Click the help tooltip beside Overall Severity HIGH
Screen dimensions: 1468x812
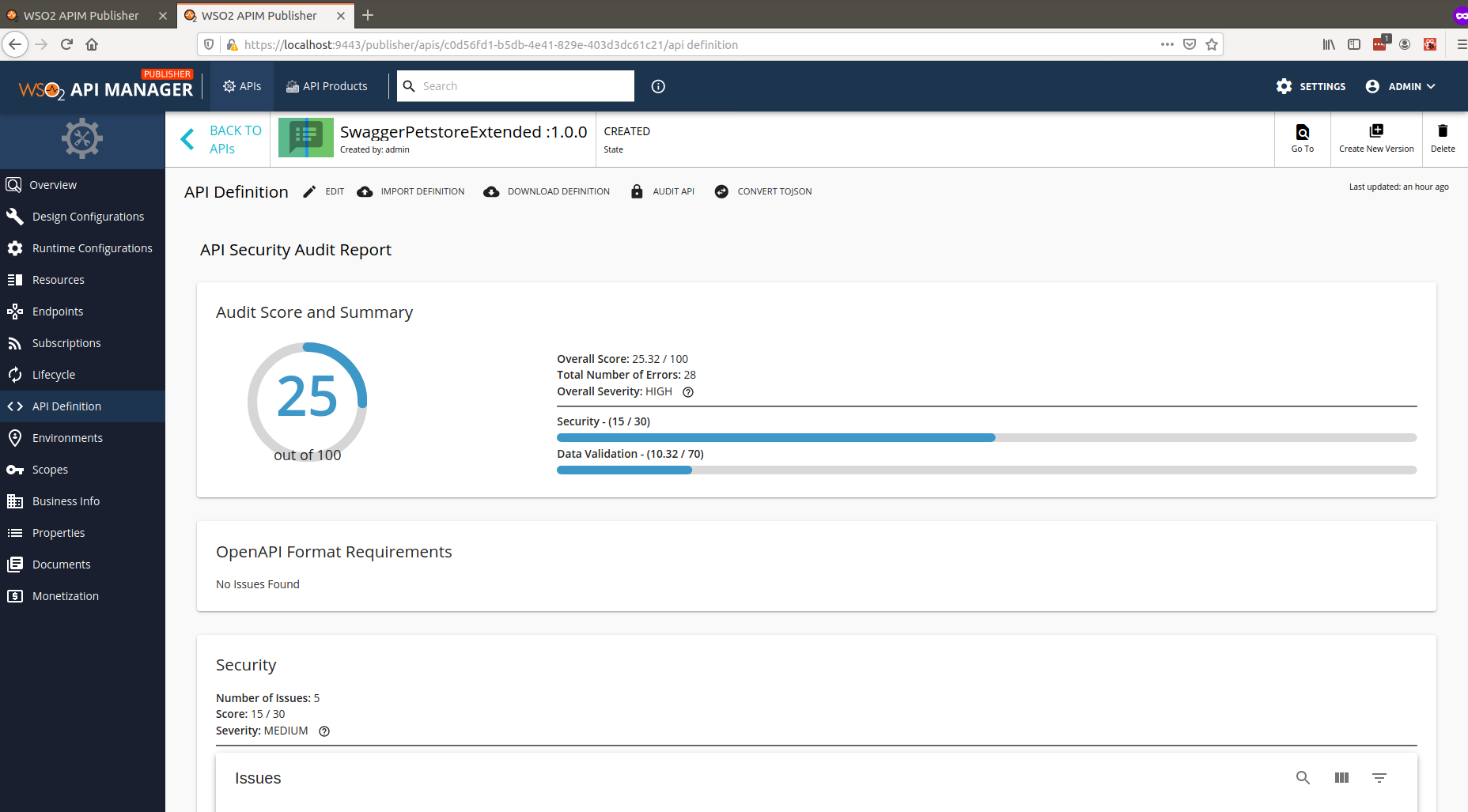click(687, 391)
